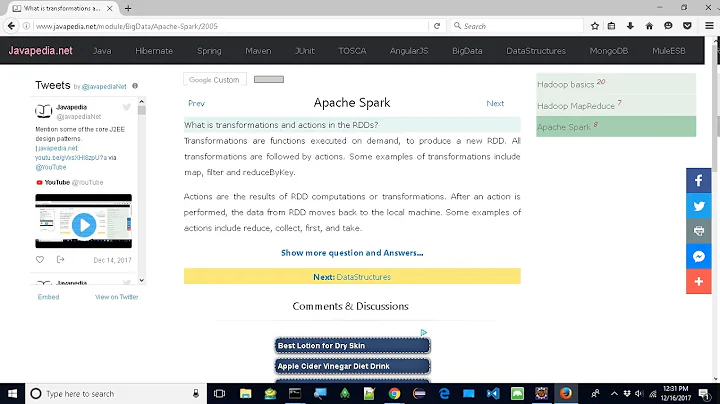The image size is (720, 404).
Task: Click Best Lotion for Dry Skin ad
Action: pos(352,346)
